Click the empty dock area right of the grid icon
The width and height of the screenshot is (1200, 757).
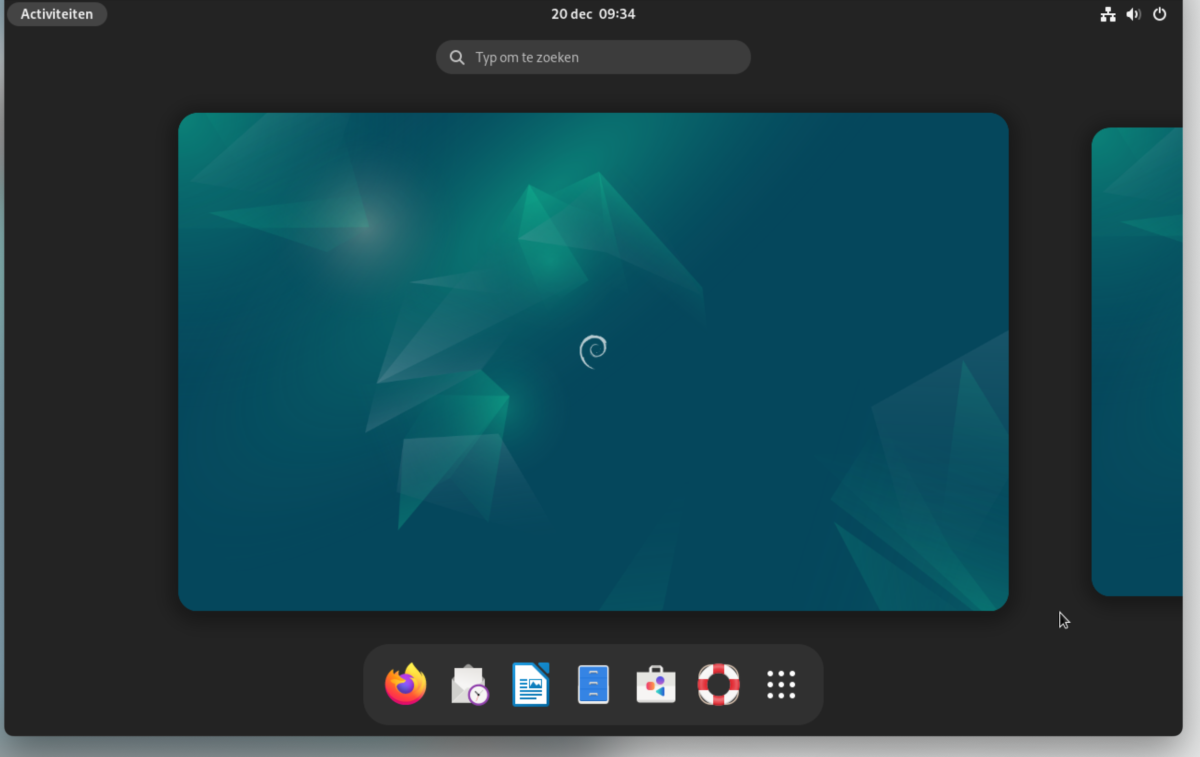811,685
